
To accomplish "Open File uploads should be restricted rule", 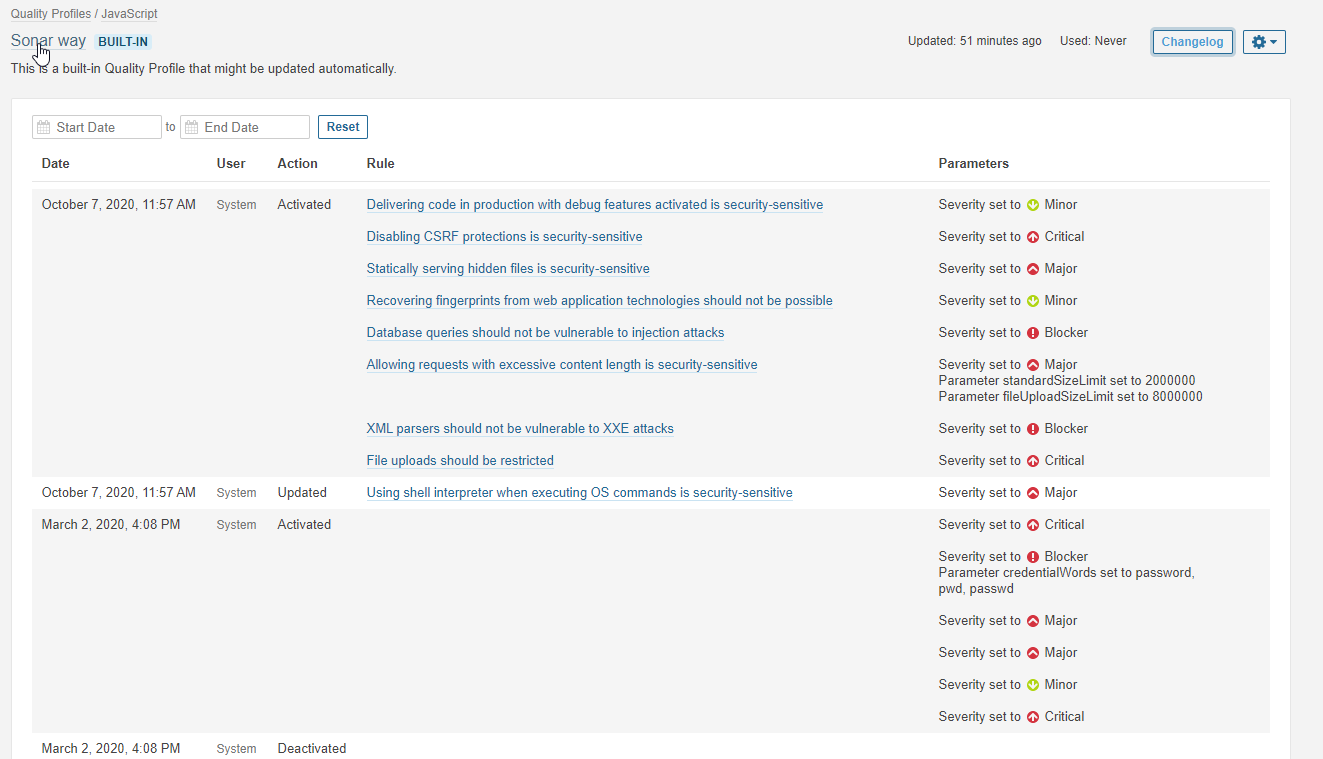I will 460,461.
